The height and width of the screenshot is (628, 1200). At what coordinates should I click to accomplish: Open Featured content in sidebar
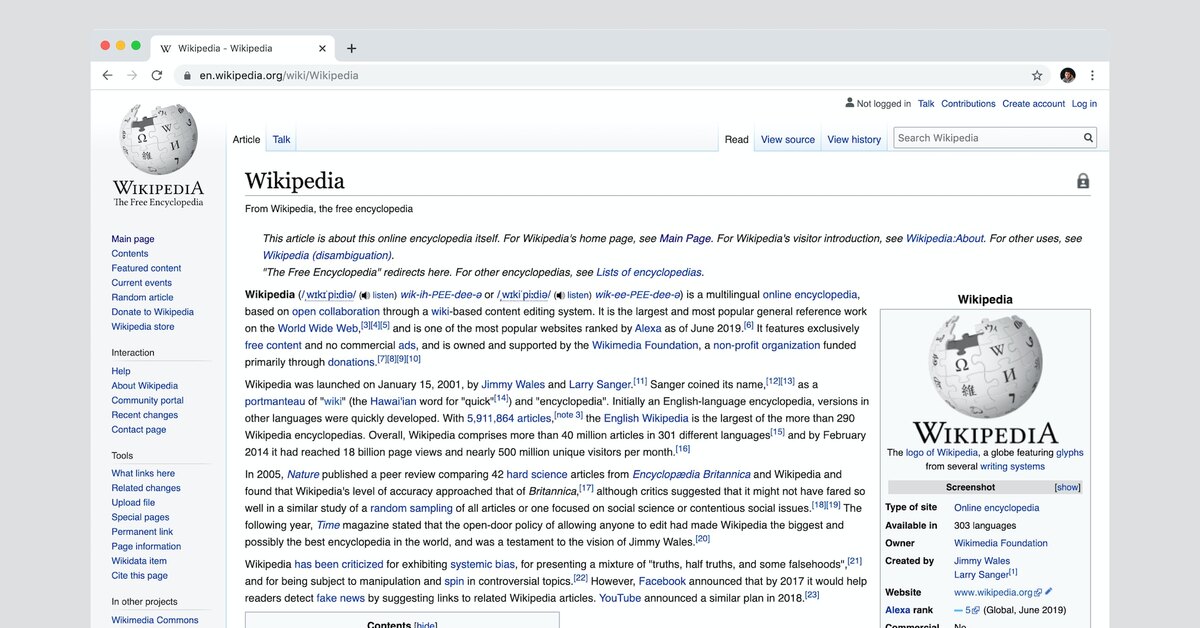pyautogui.click(x=146, y=268)
